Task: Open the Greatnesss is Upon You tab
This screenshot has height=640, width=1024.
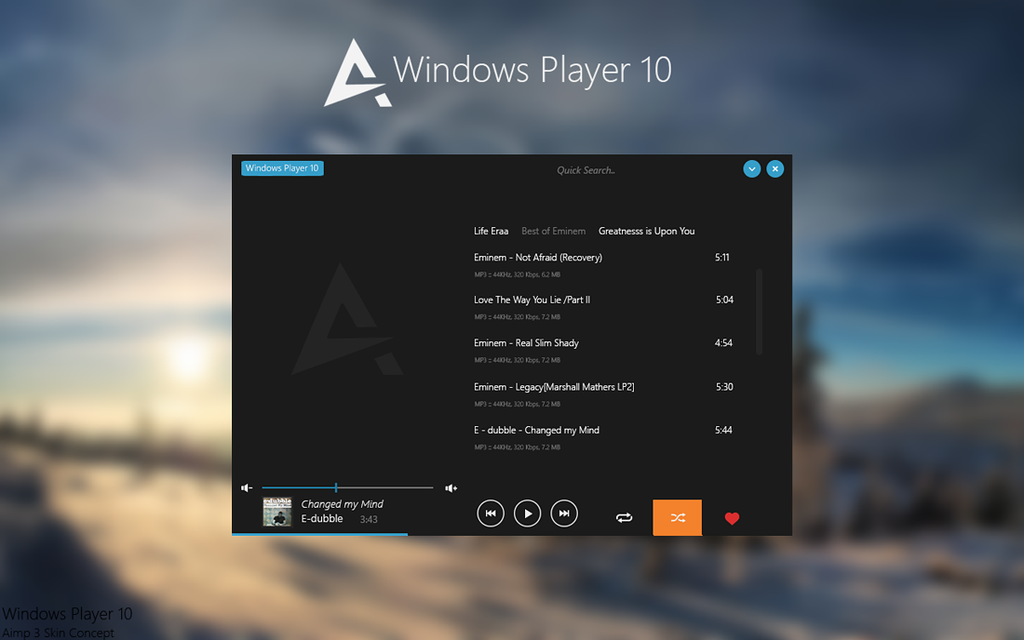Action: click(647, 231)
